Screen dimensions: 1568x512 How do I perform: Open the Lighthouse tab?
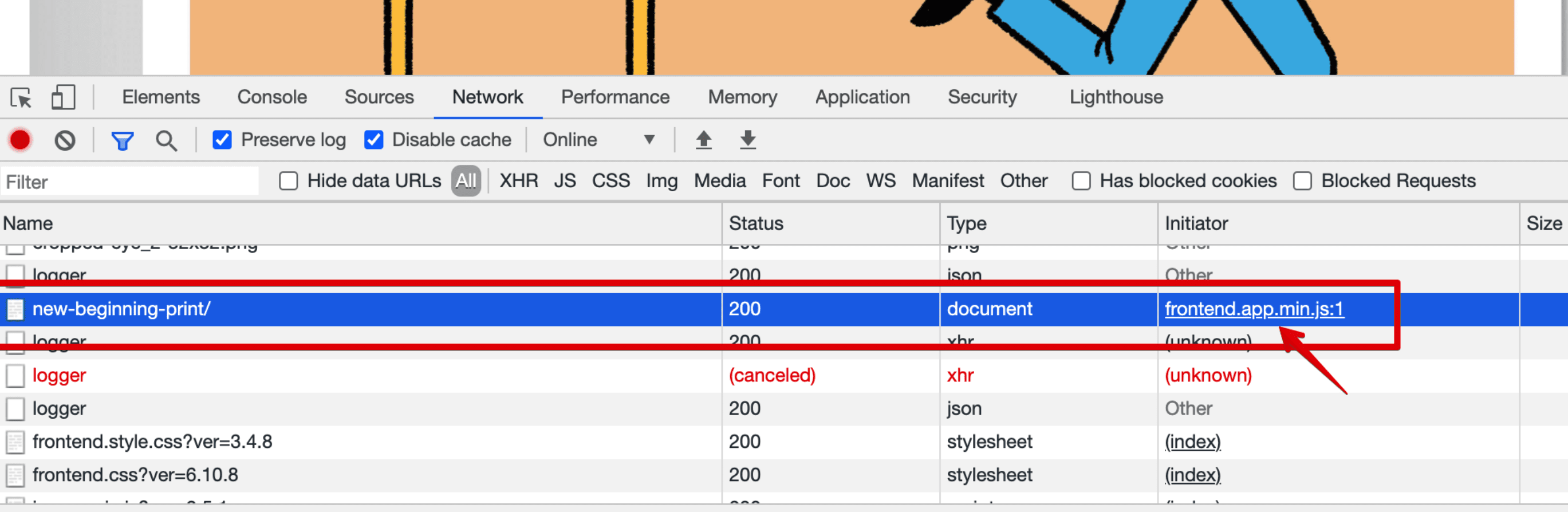pyautogui.click(x=1116, y=97)
